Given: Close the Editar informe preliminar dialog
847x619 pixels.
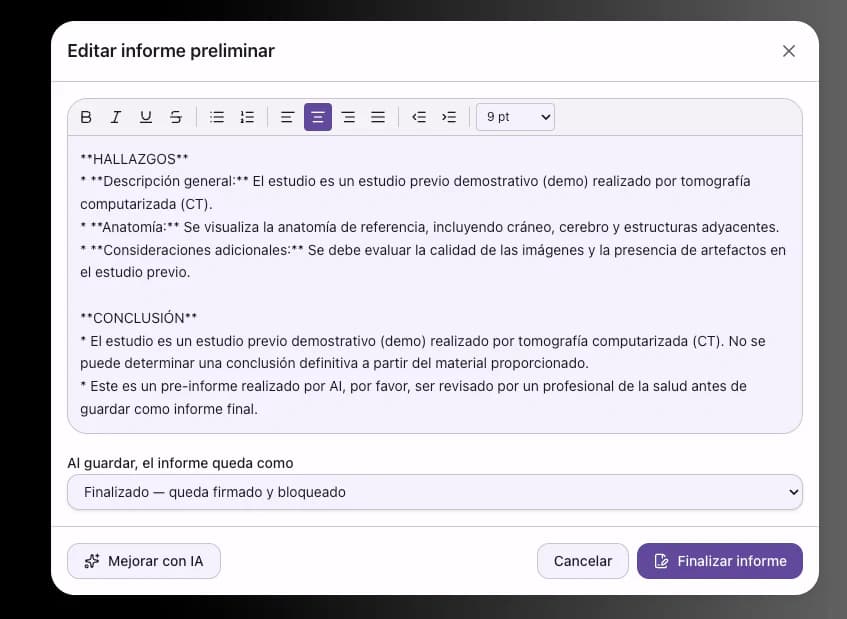Looking at the screenshot, I should [789, 51].
